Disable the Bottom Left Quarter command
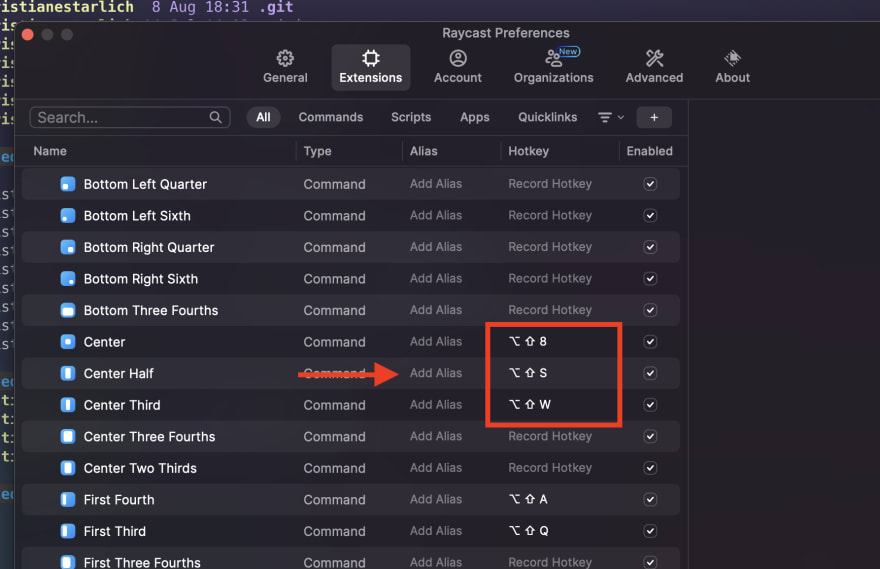The width and height of the screenshot is (880, 569). [650, 184]
